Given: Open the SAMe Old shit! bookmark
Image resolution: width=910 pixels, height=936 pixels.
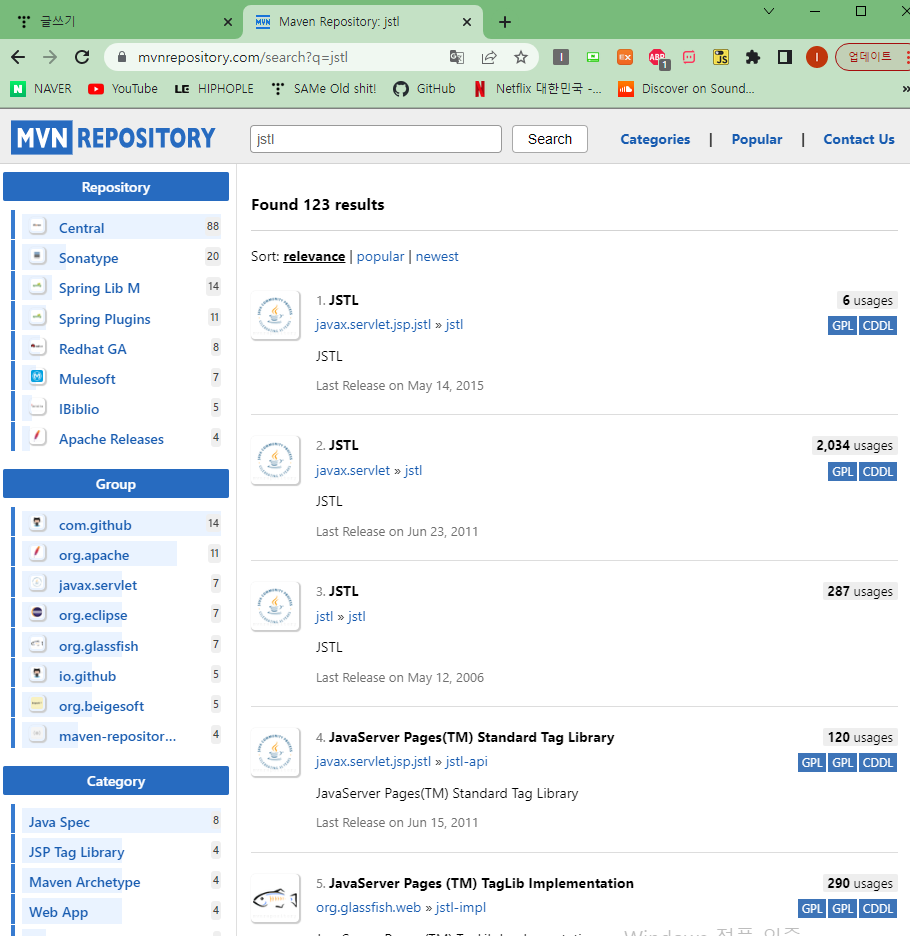Looking at the screenshot, I should (324, 89).
